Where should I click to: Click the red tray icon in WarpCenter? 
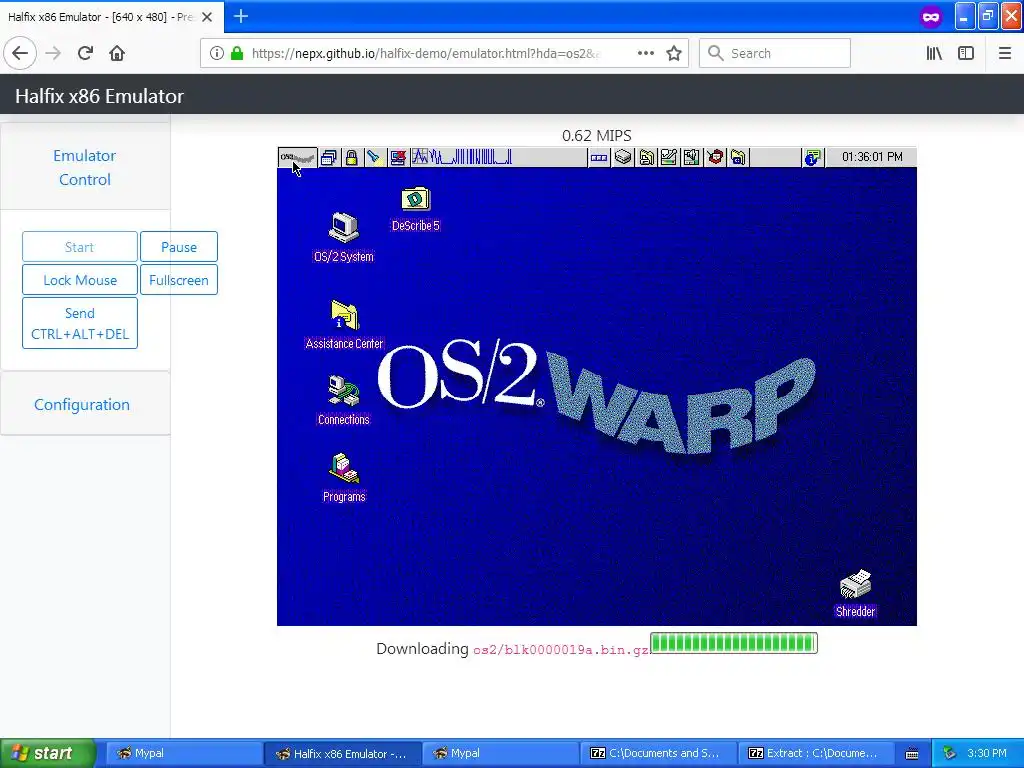click(715, 157)
